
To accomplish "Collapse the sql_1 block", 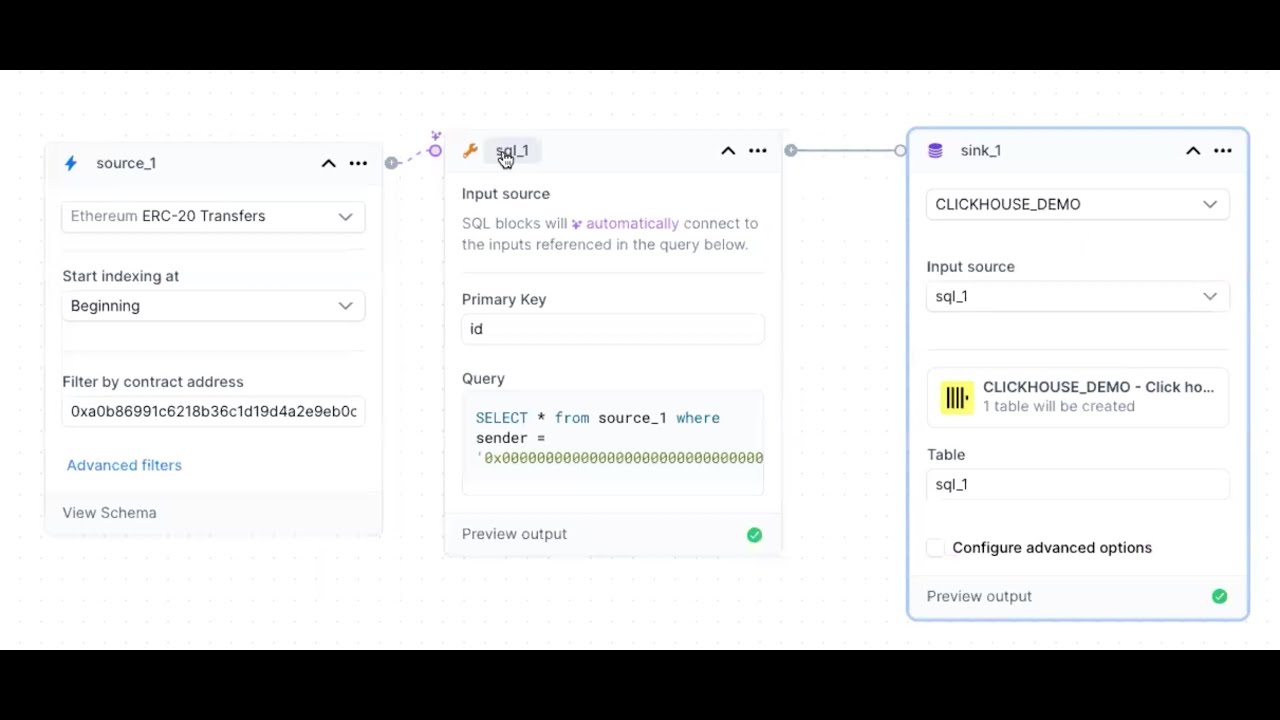I will (x=728, y=151).
